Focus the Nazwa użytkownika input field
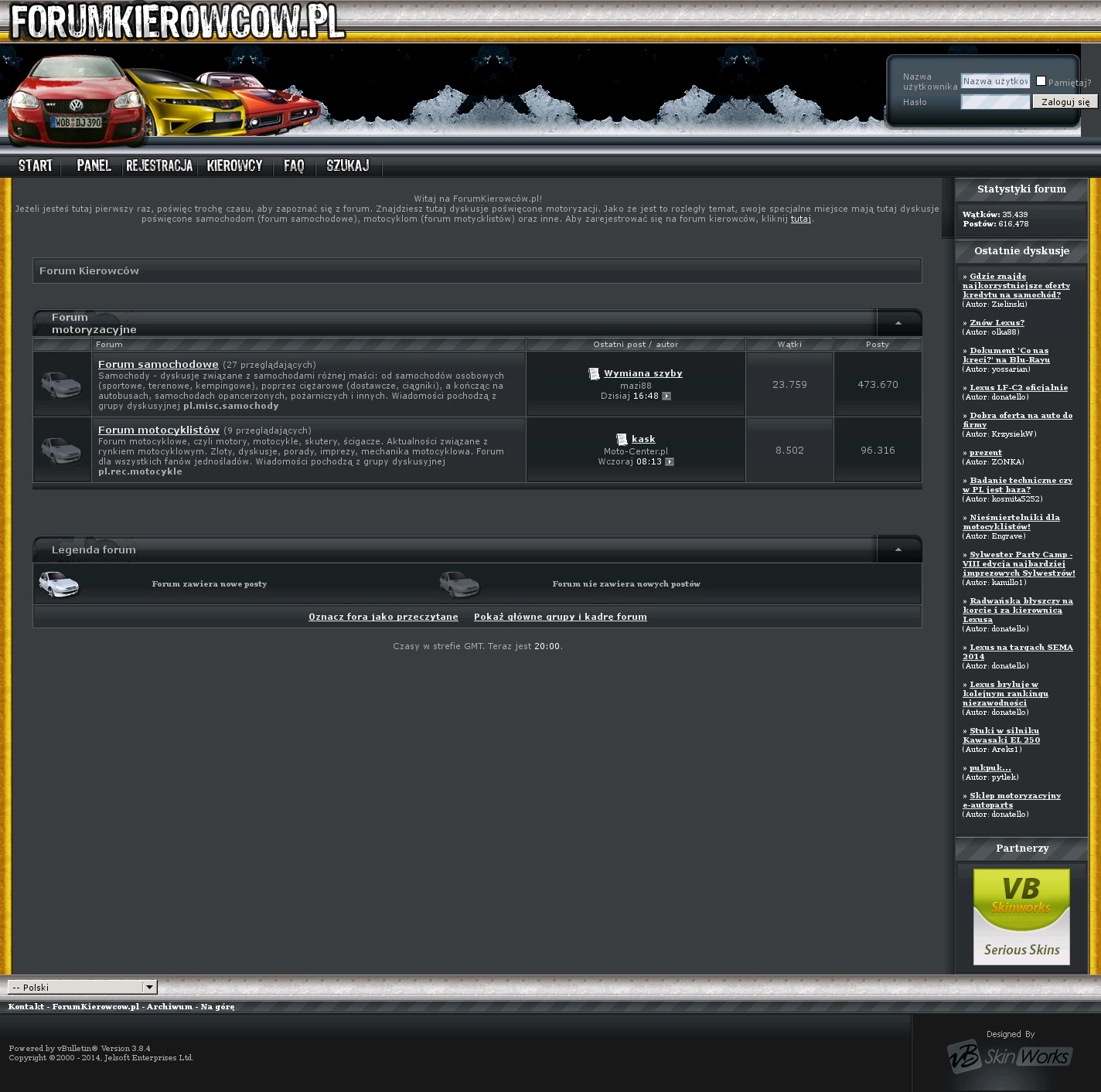 tap(994, 81)
